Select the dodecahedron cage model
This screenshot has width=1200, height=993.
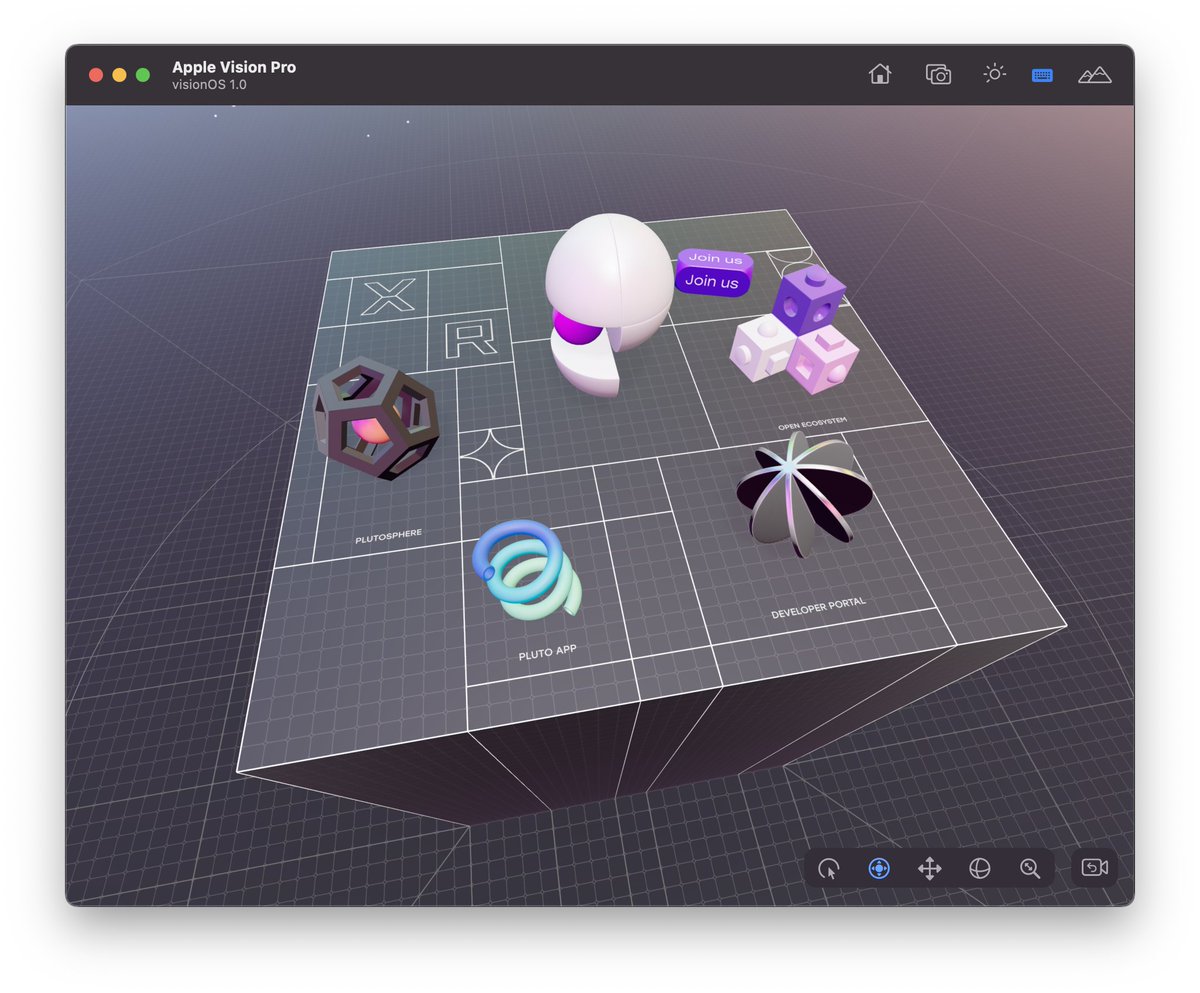(x=376, y=418)
